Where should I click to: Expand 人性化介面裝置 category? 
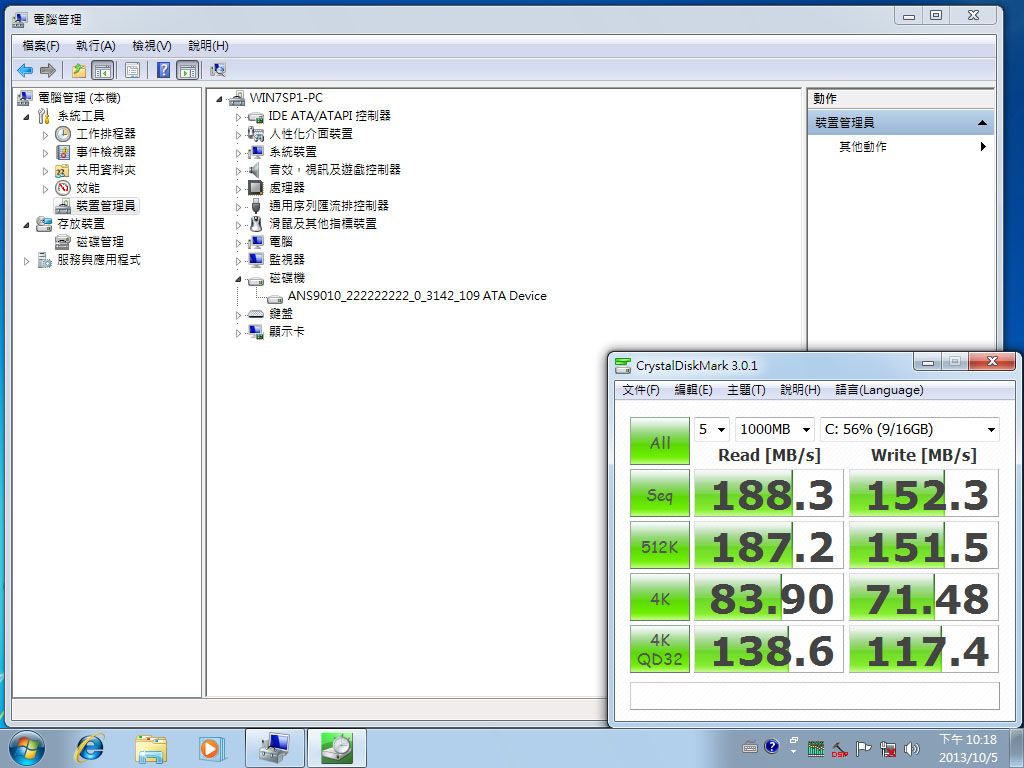click(x=238, y=135)
